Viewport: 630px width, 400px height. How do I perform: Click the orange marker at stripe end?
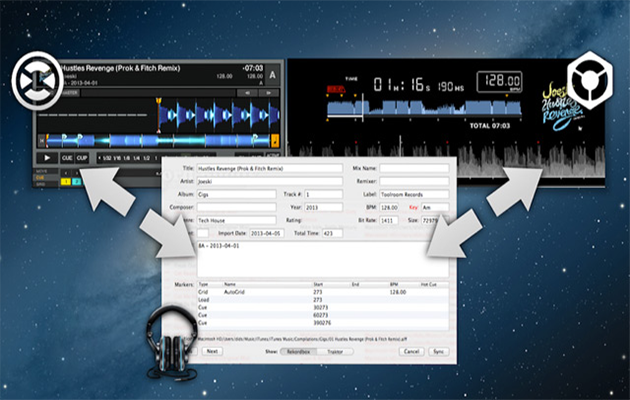(275, 140)
